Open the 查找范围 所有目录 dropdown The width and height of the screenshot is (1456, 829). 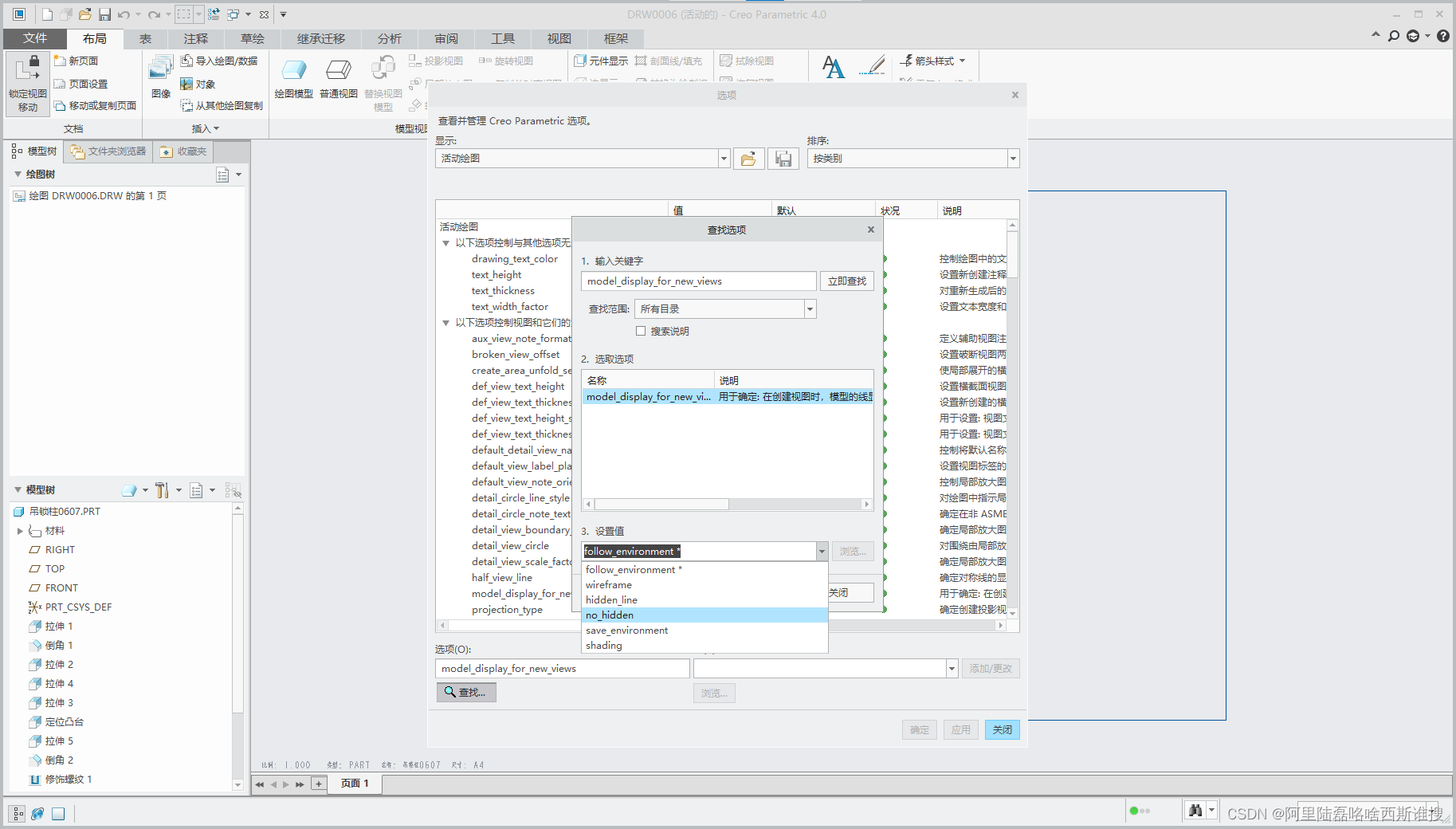(810, 309)
